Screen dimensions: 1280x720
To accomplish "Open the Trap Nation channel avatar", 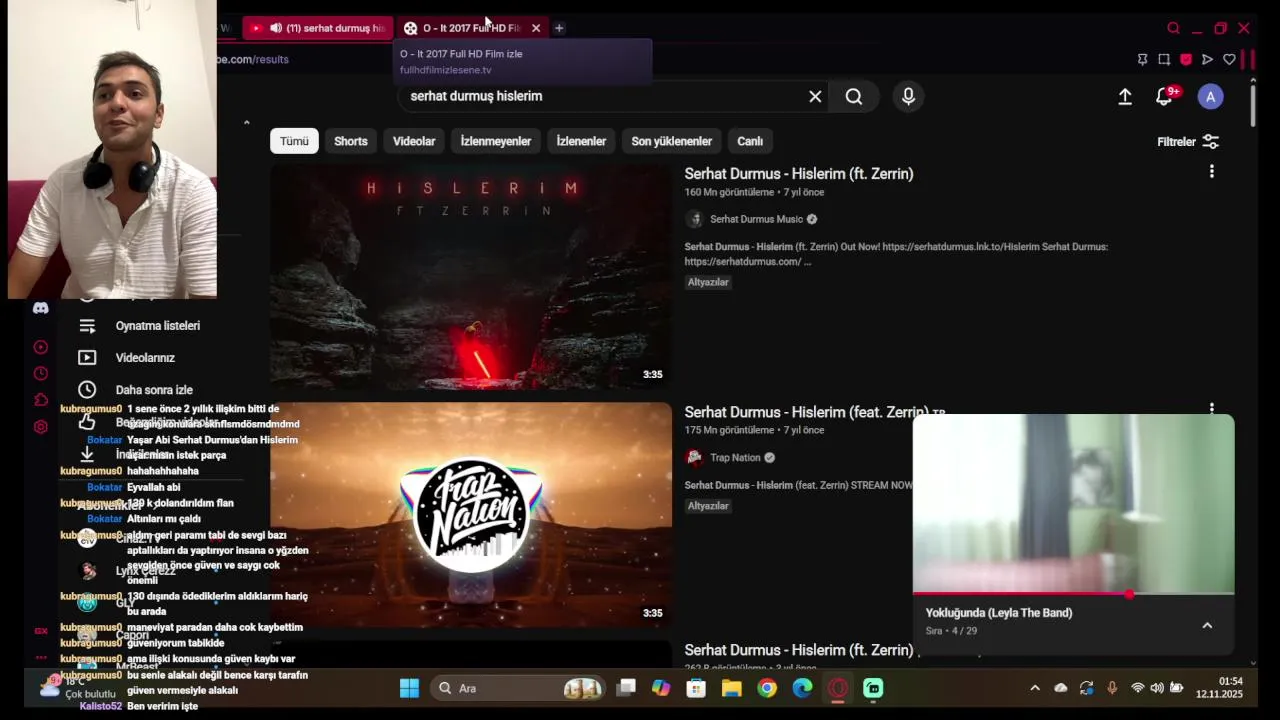I will point(694,457).
